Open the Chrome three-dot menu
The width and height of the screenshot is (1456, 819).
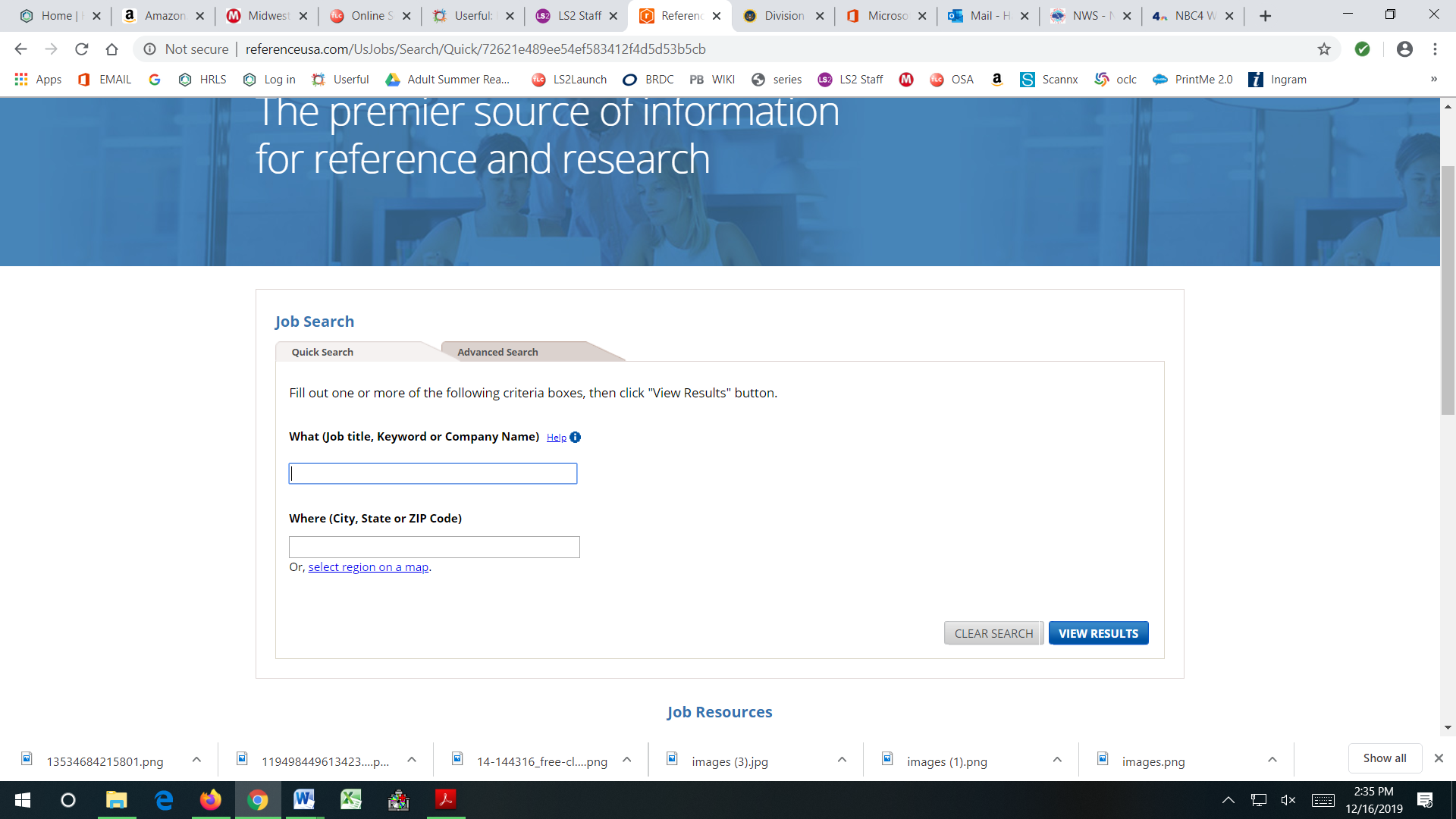click(x=1435, y=49)
